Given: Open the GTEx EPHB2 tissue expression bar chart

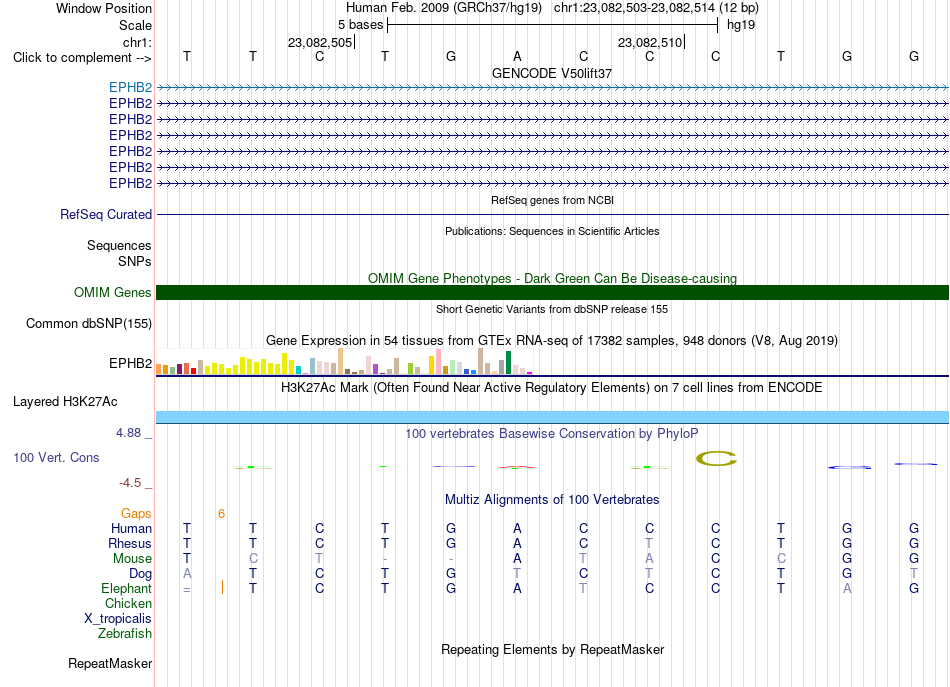Looking at the screenshot, I should coord(344,361).
